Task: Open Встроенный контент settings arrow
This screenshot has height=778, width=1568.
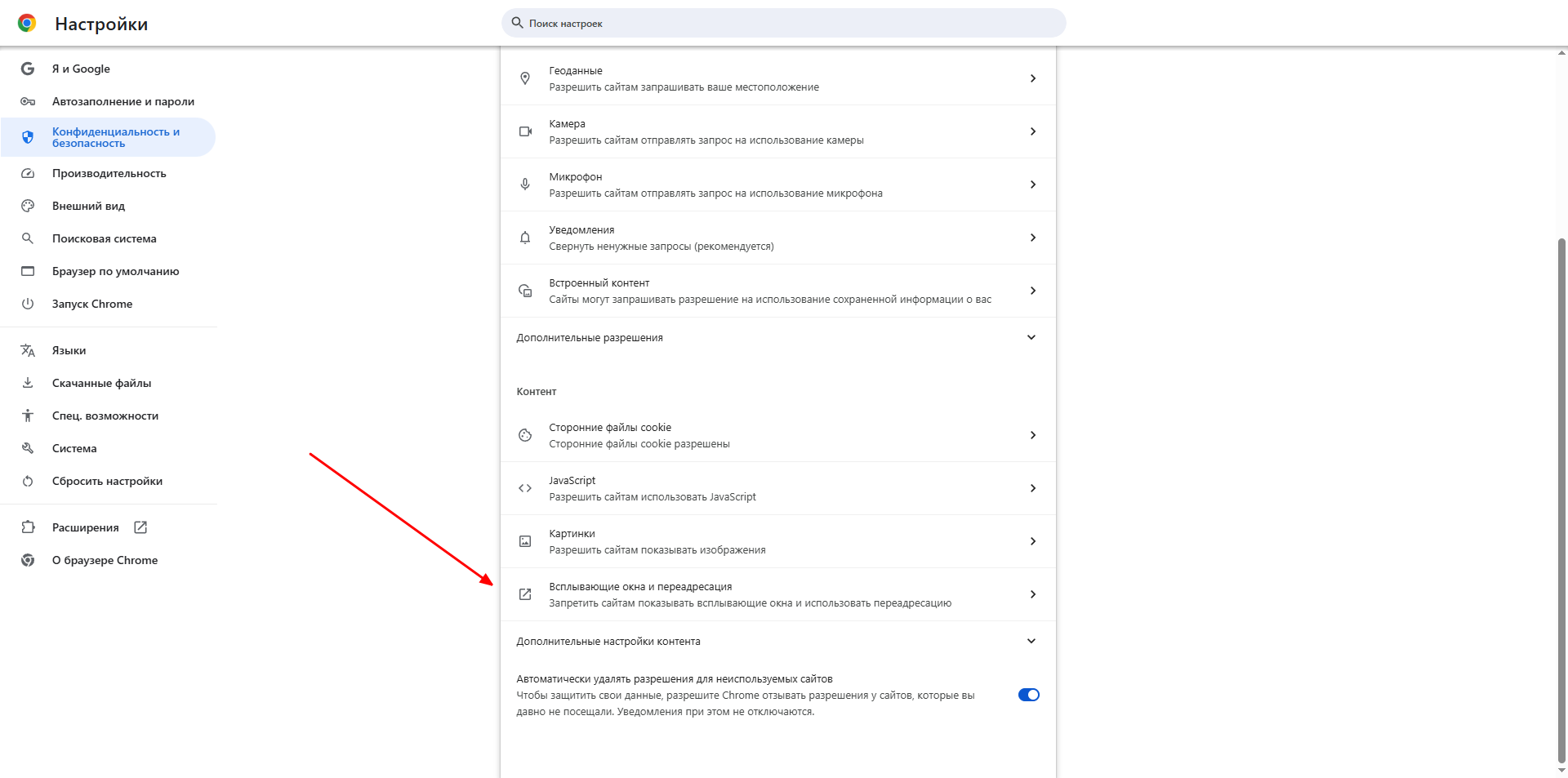Action: pyautogui.click(x=1032, y=291)
